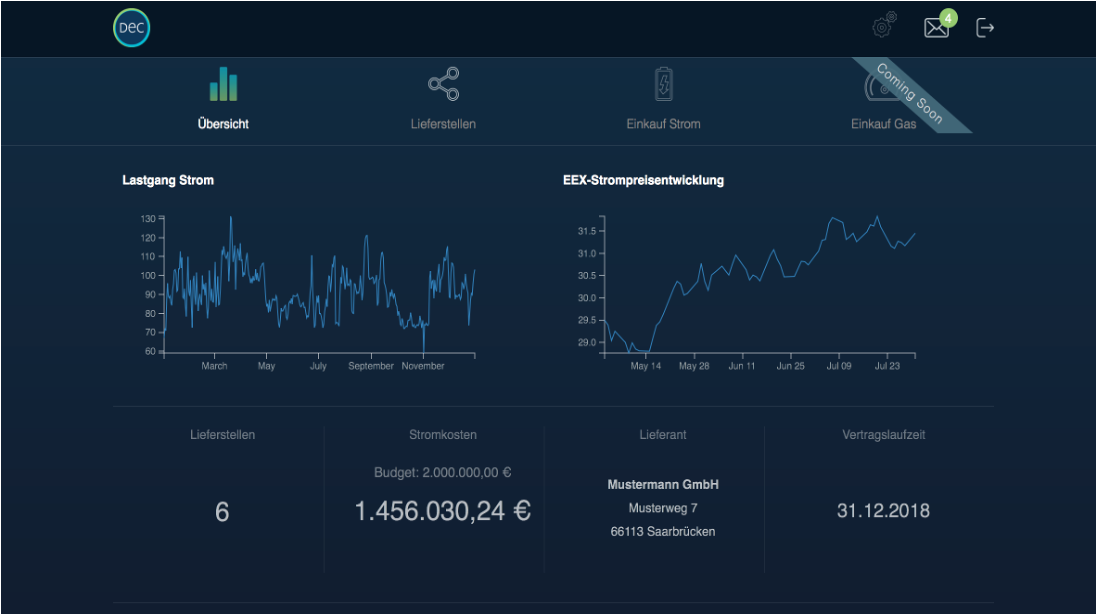1096x614 pixels.
Task: Click the EEX-Strompreisentwicklung chart title
Action: (x=643, y=180)
